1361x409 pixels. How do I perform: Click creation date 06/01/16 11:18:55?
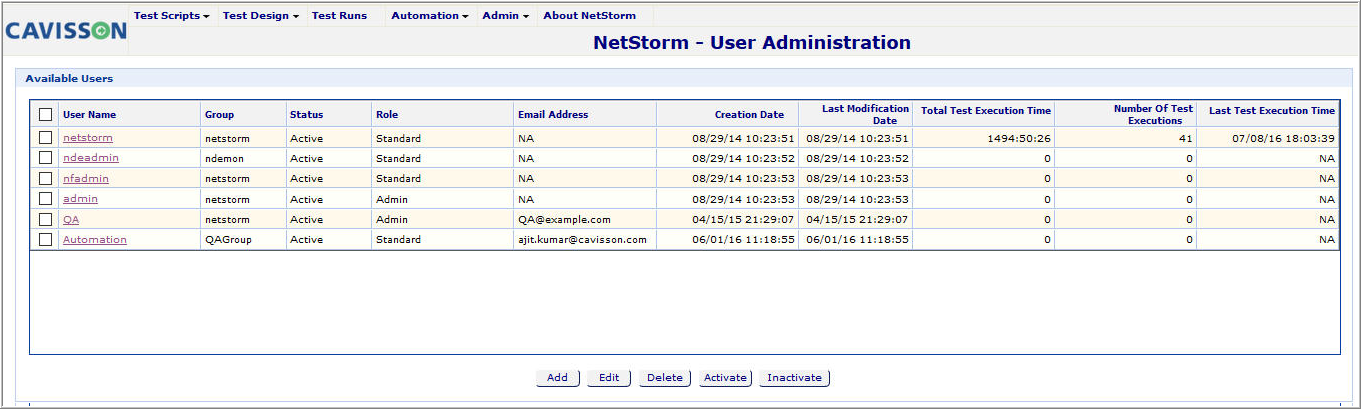743,240
